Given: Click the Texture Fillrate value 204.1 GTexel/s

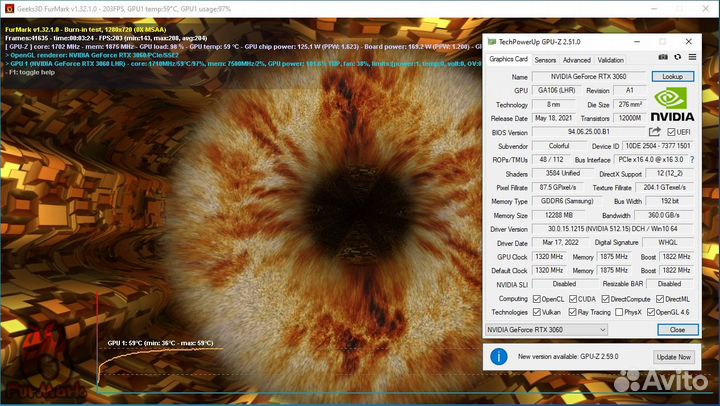Looking at the screenshot, I should pyautogui.click(x=664, y=187).
